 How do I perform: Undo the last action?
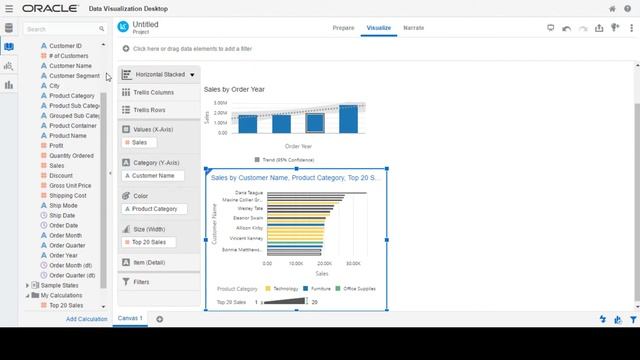click(567, 28)
